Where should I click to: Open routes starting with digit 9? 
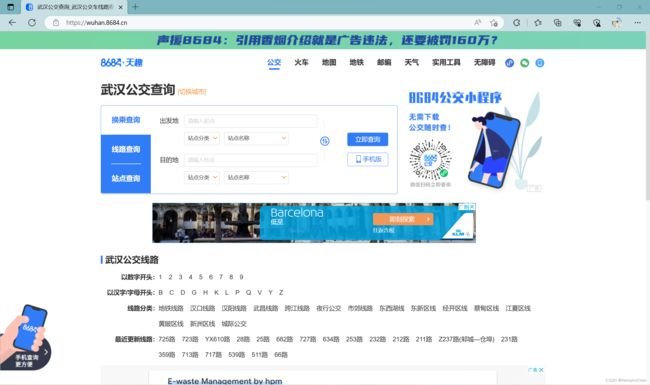(241, 277)
